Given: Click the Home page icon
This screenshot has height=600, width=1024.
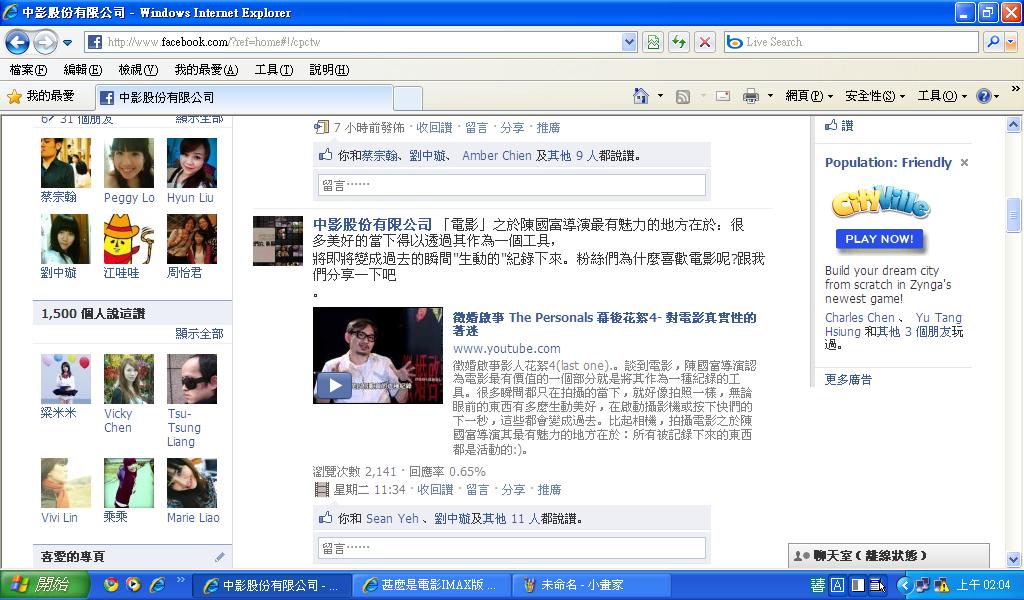Looking at the screenshot, I should coord(641,97).
